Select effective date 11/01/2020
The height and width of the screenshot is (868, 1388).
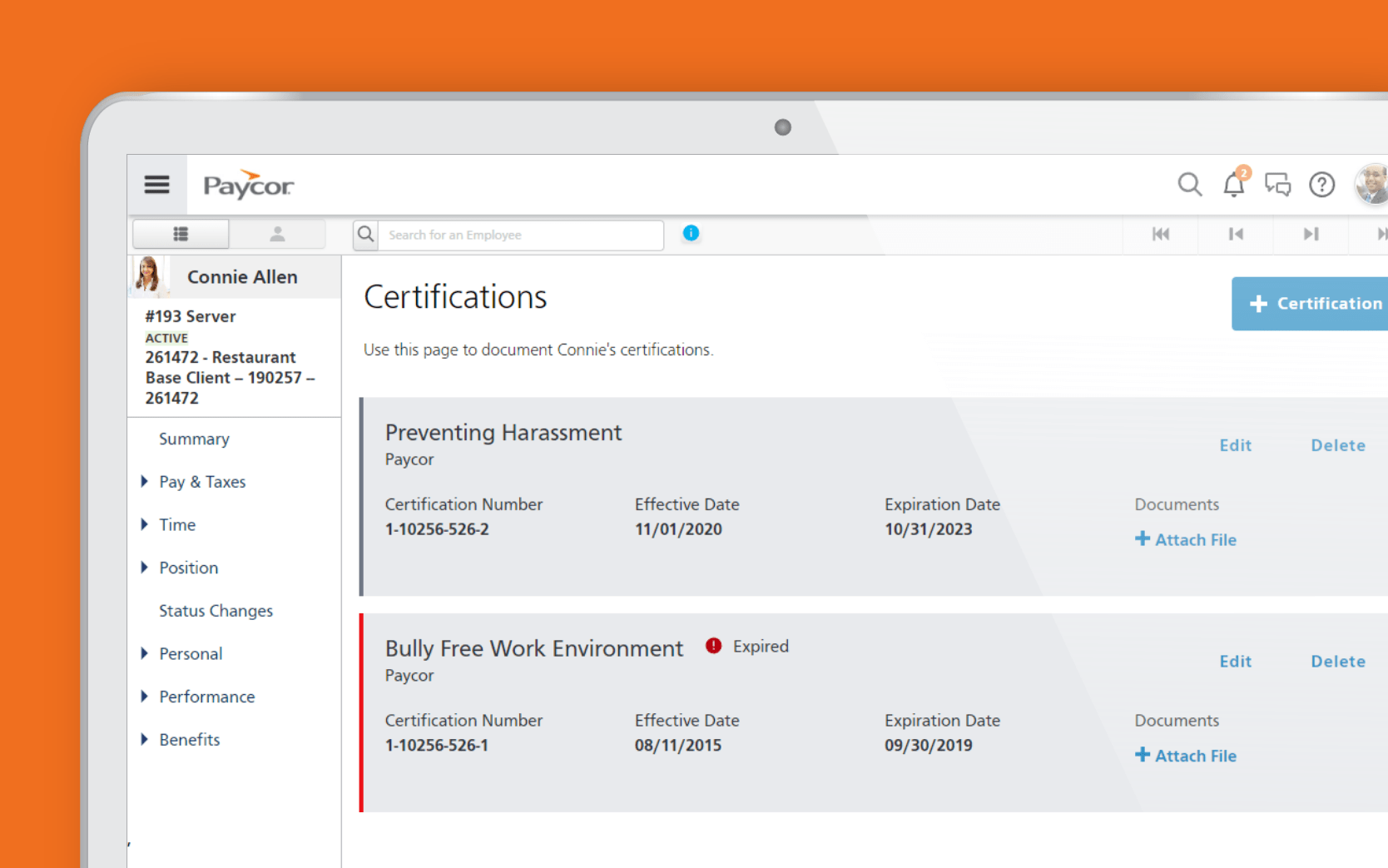[x=678, y=529]
